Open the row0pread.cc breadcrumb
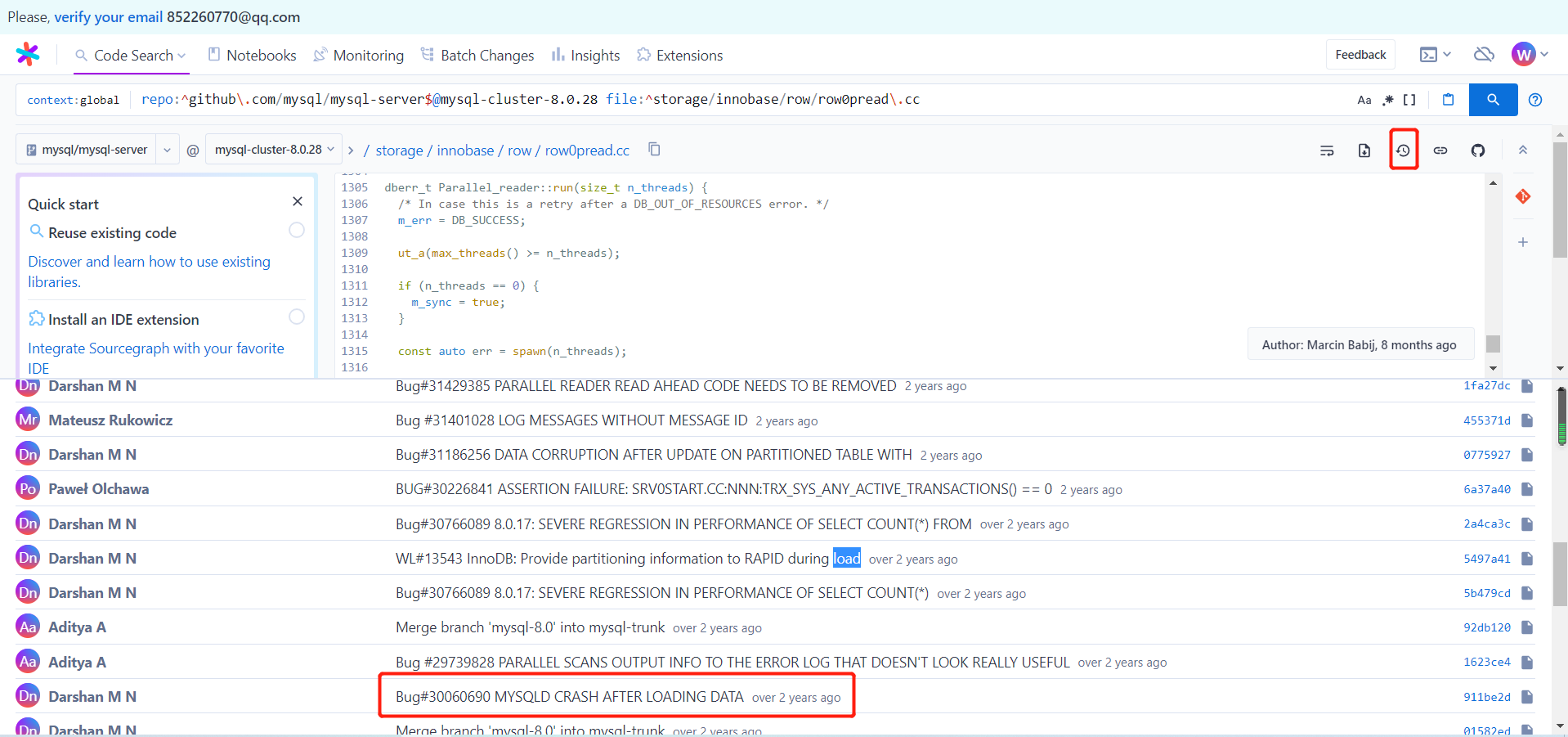1568x737 pixels. (587, 151)
